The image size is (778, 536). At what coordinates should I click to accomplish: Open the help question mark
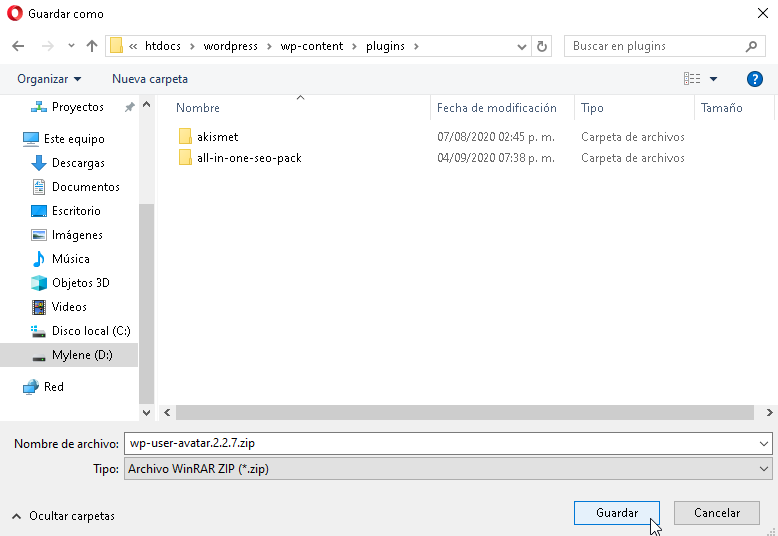coord(754,78)
